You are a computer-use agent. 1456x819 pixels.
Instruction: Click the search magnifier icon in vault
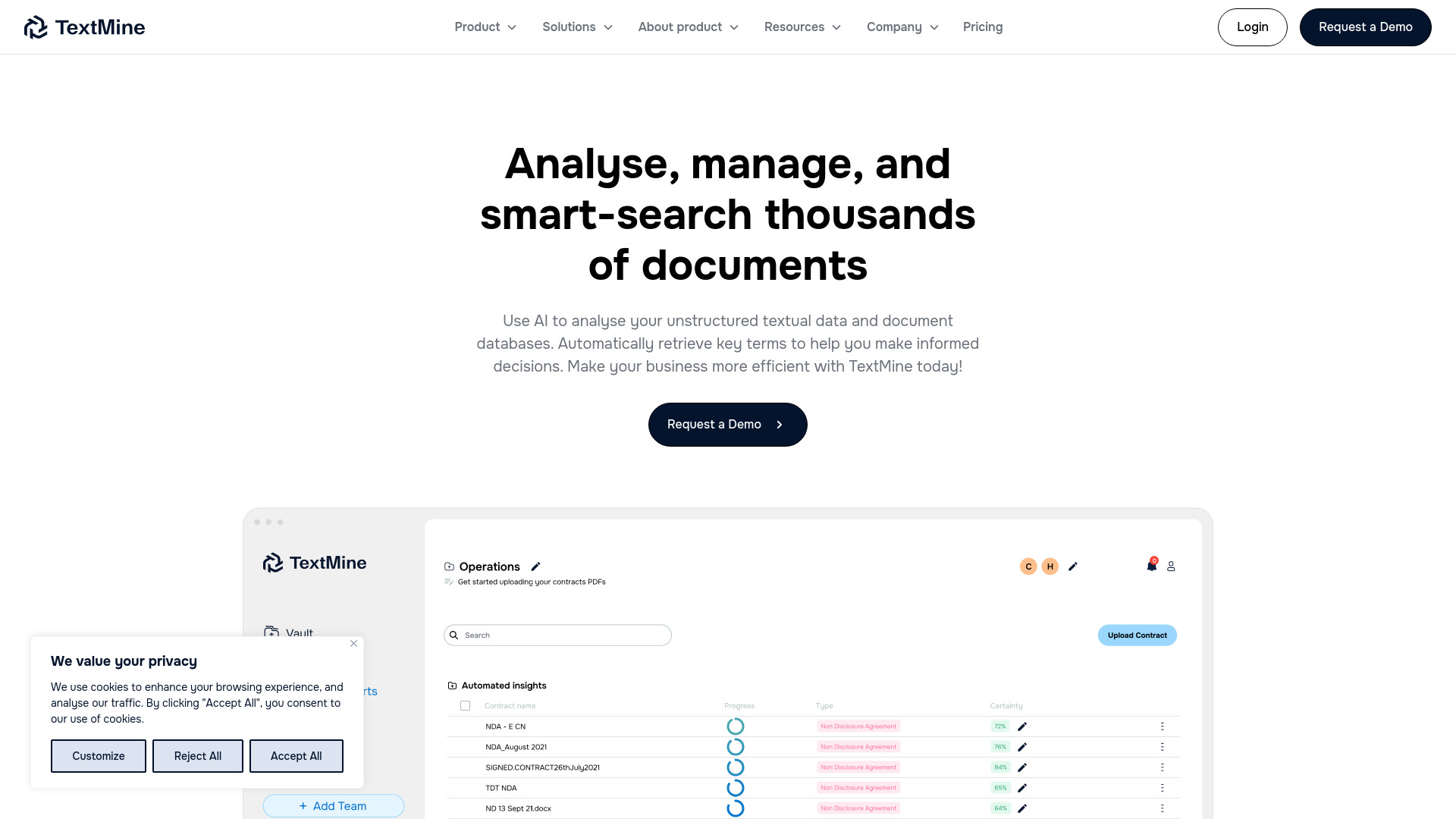(455, 635)
